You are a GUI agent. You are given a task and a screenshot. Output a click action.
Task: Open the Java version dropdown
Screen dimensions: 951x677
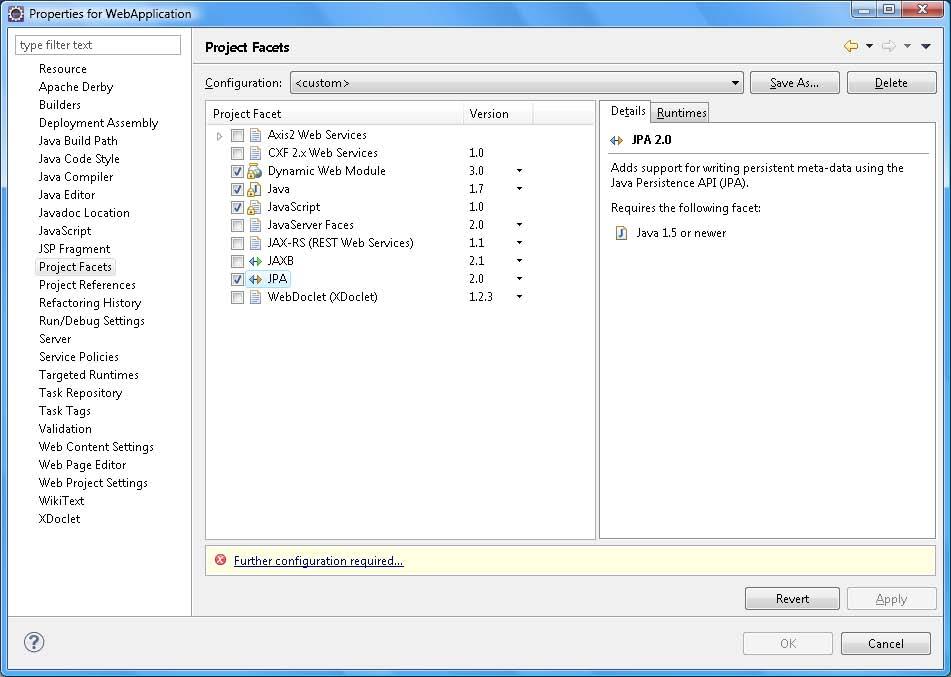tap(519, 189)
